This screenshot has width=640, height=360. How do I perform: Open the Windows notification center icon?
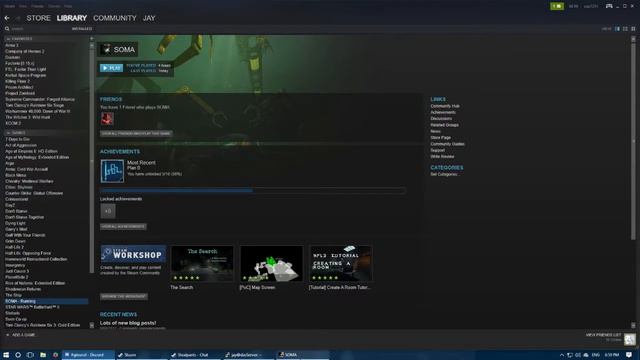[x=629, y=355]
